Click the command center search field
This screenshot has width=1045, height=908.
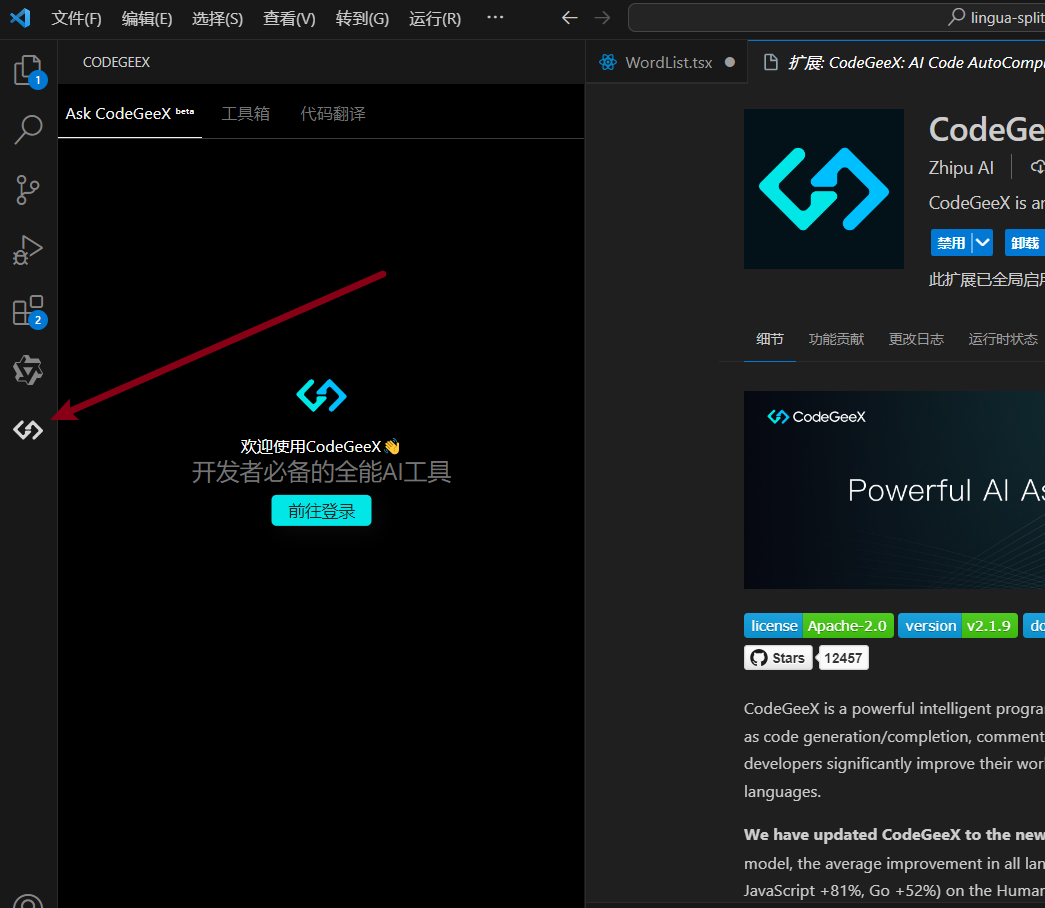point(836,17)
